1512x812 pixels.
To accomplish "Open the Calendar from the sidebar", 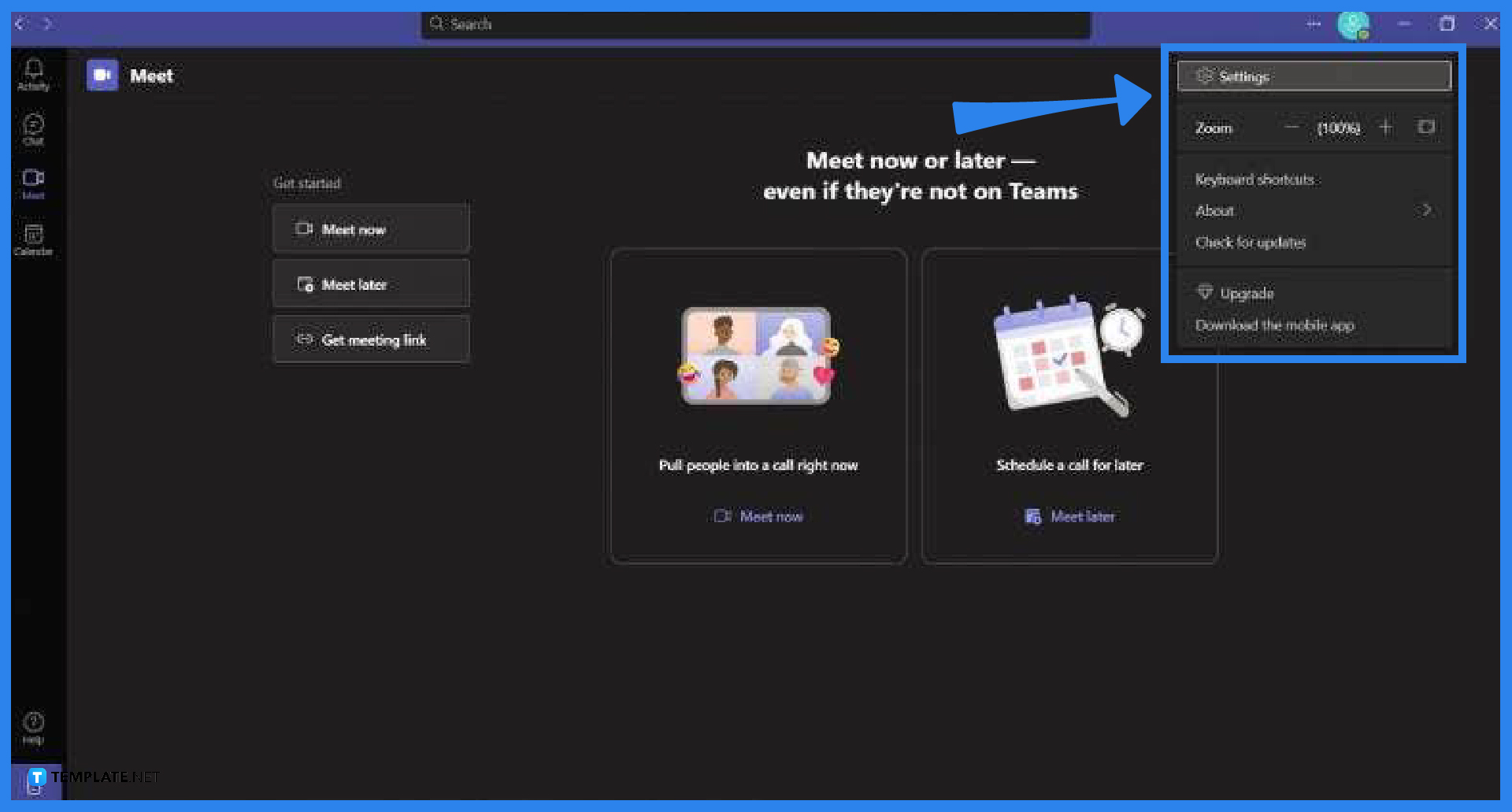I will 33,237.
